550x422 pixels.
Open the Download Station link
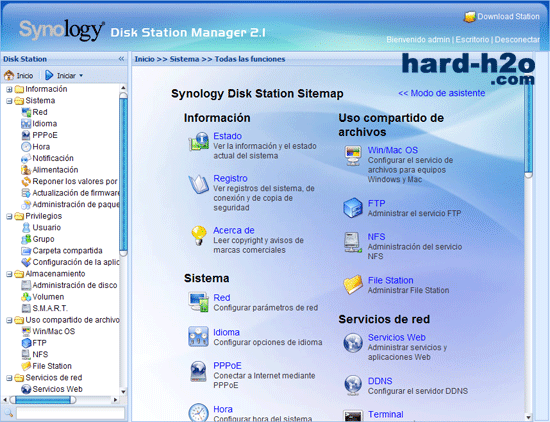click(x=508, y=16)
